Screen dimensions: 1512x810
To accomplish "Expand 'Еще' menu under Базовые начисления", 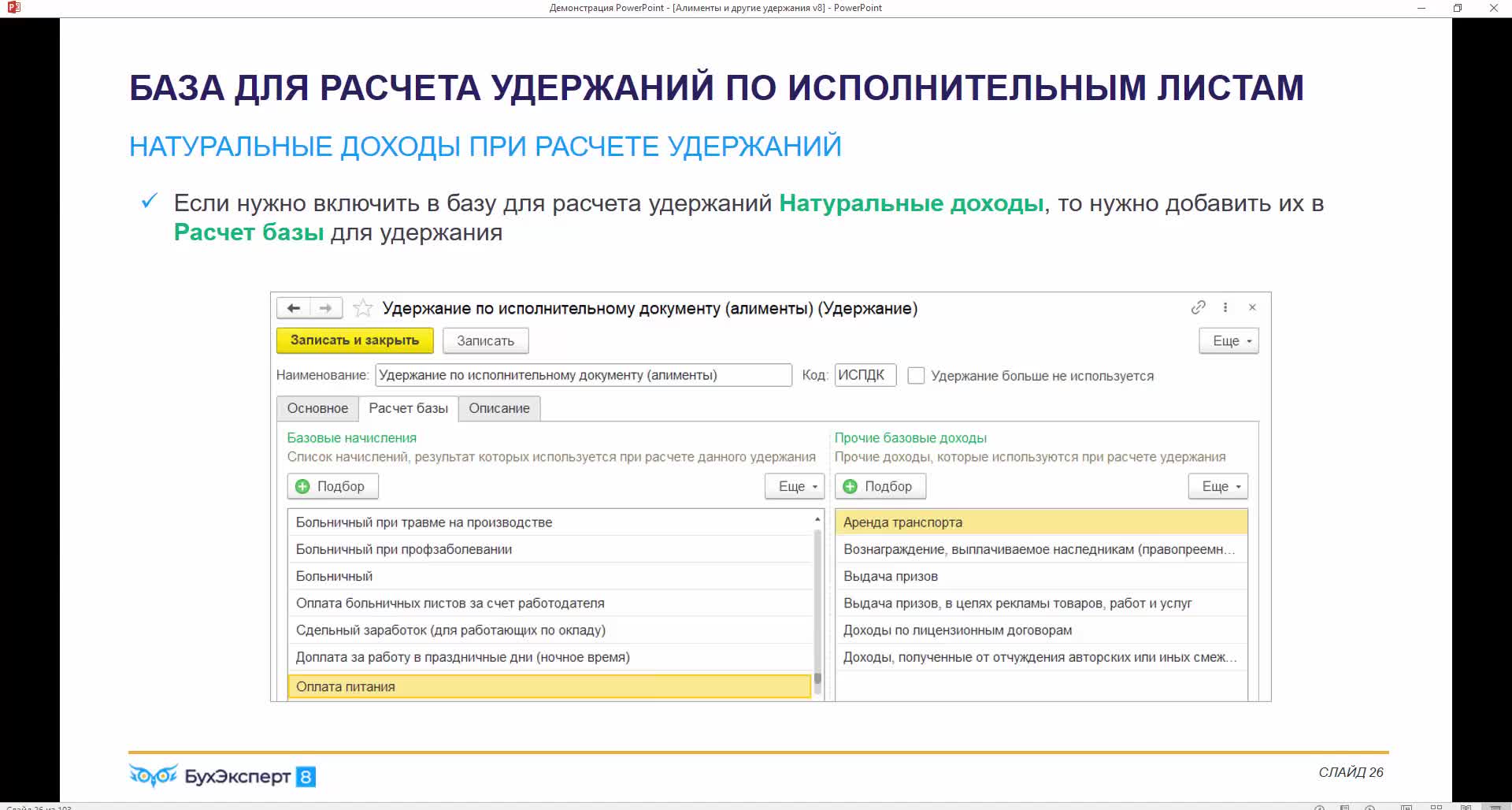I will (794, 487).
